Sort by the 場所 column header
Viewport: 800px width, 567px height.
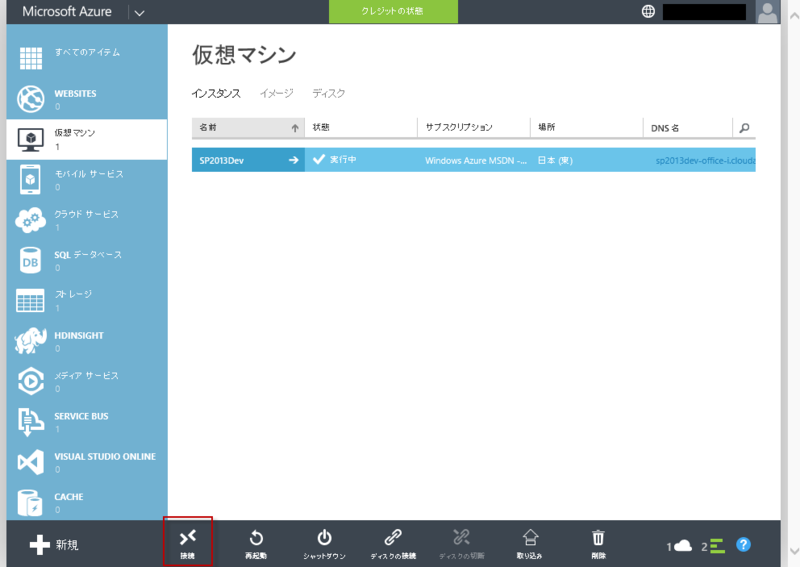[587, 128]
